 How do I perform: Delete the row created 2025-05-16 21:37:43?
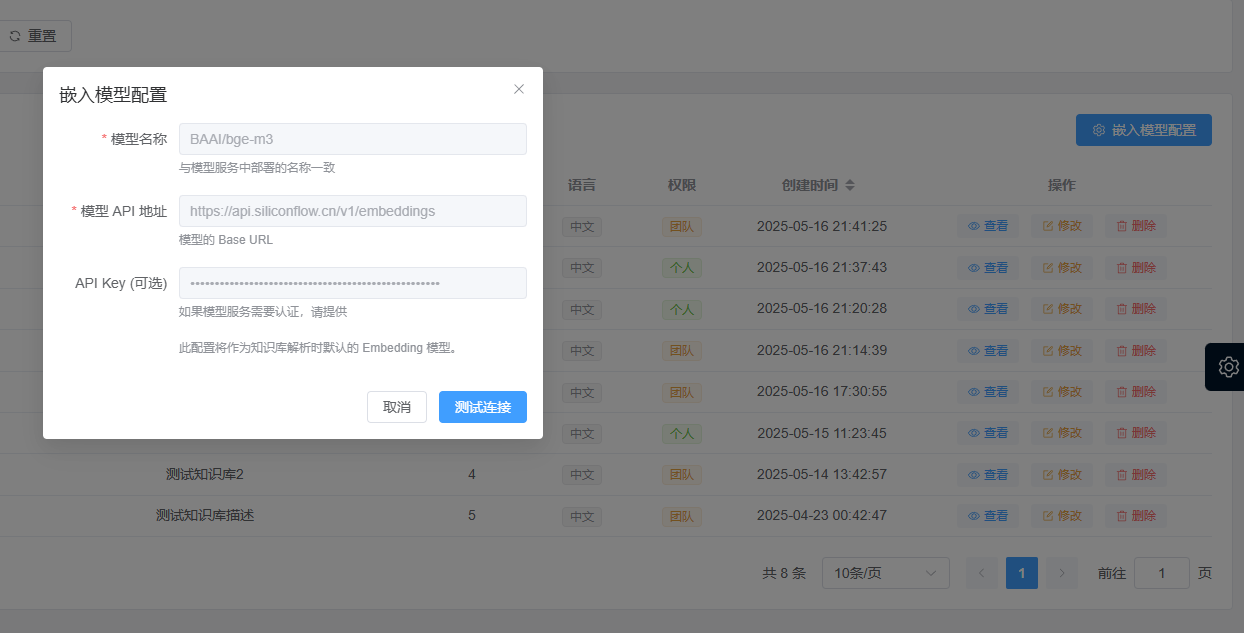tap(1136, 268)
